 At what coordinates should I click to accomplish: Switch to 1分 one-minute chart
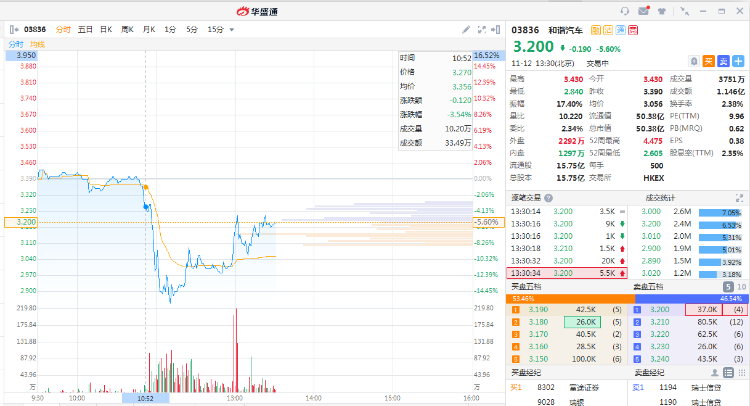[x=170, y=30]
